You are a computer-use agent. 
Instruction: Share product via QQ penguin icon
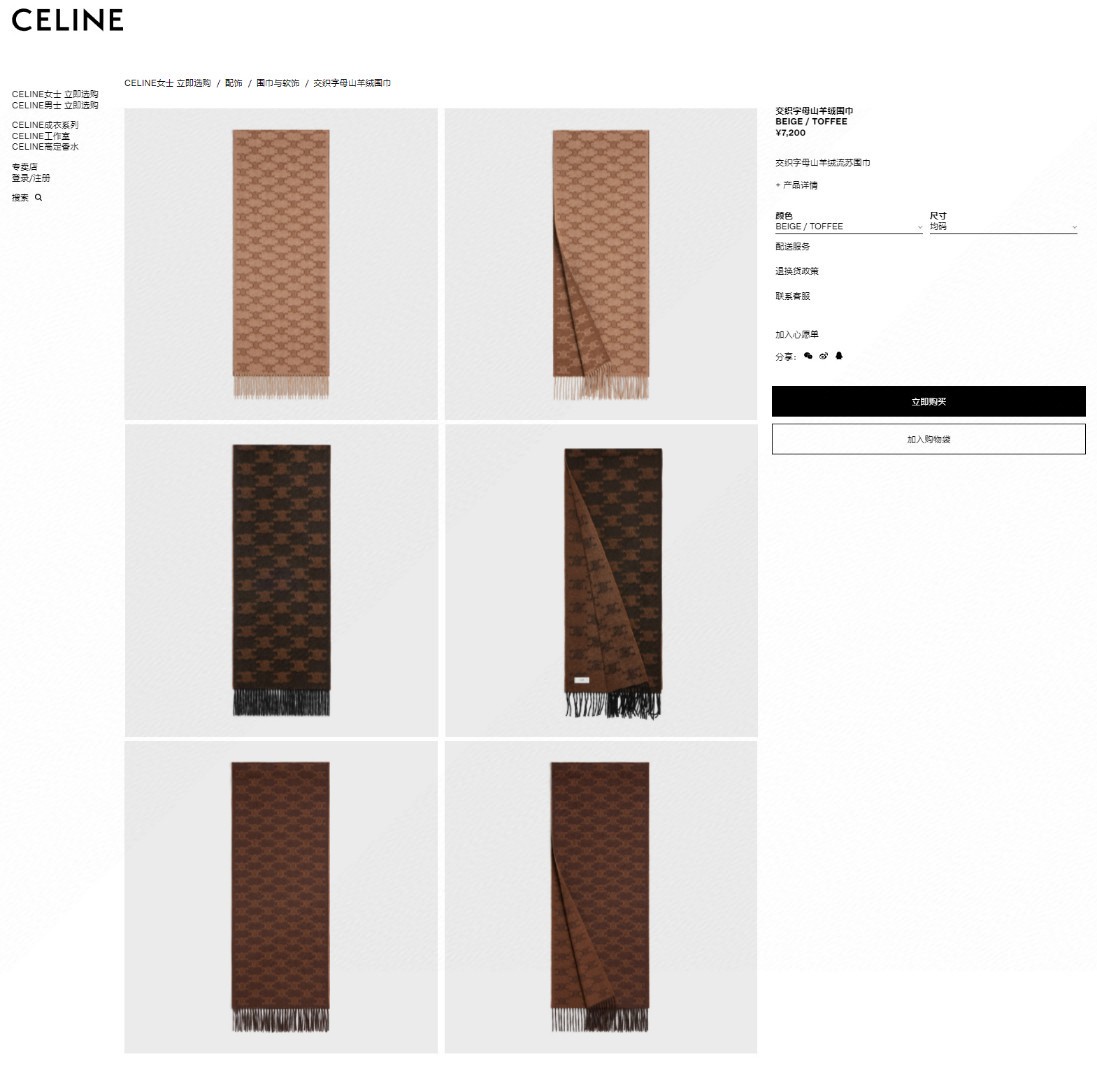pos(839,356)
